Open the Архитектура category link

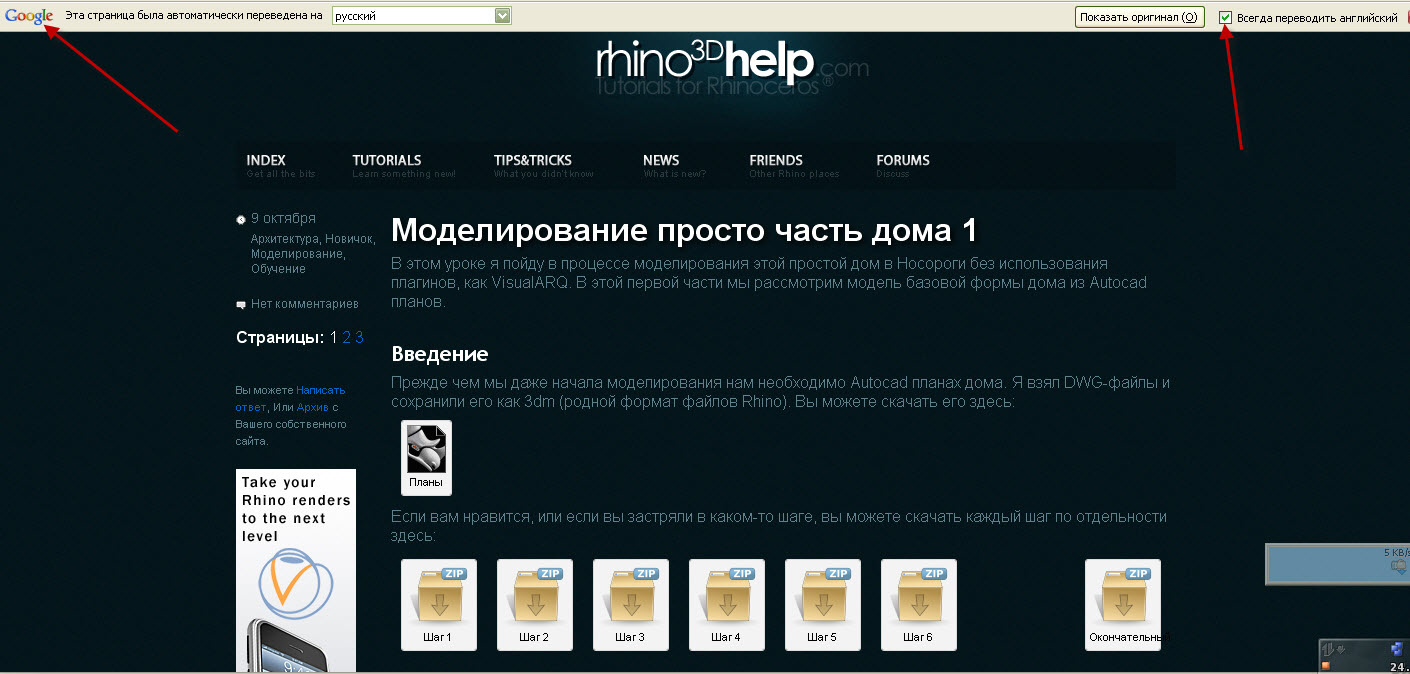point(284,239)
